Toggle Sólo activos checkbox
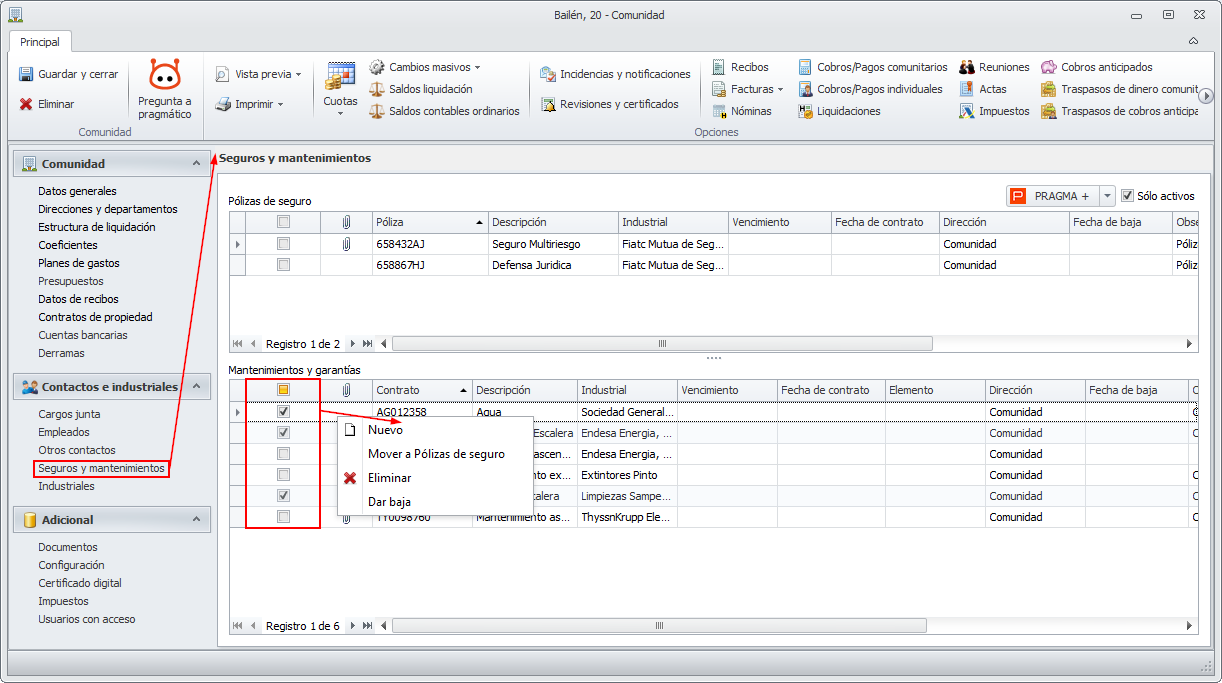1222x683 pixels. point(1127,196)
